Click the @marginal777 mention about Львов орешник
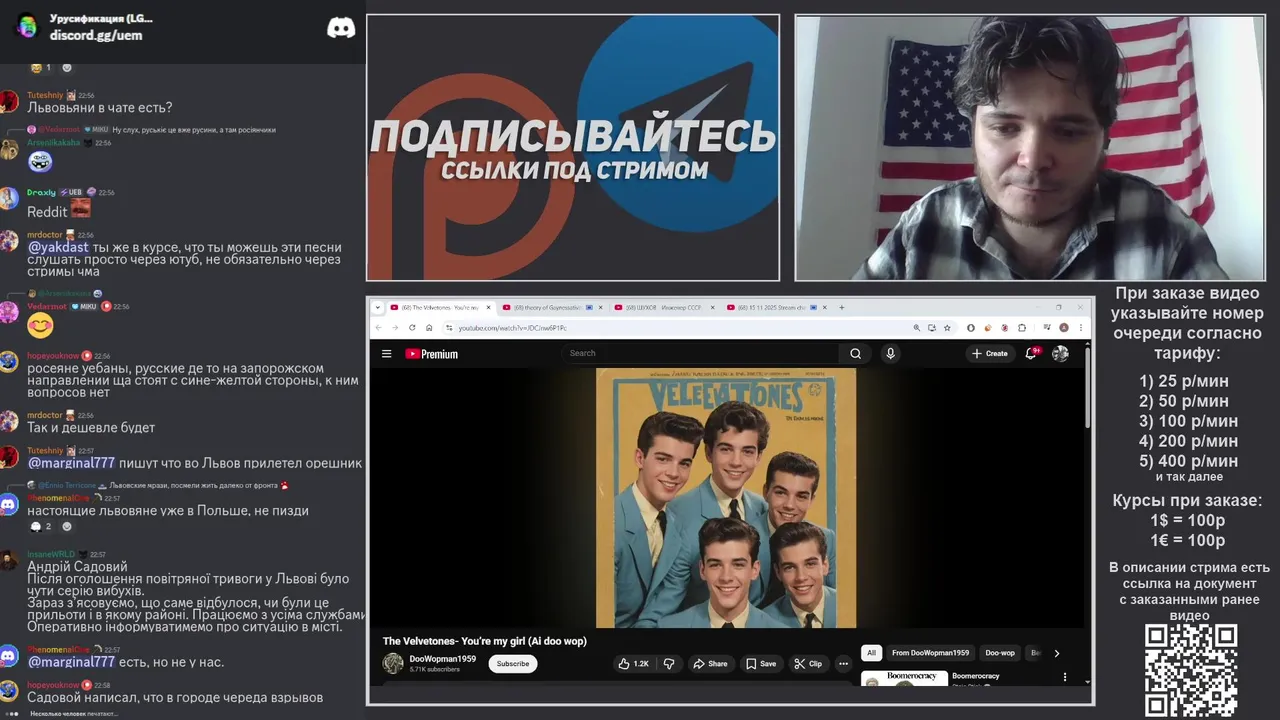Viewport: 1280px width, 720px height. pos(71,463)
